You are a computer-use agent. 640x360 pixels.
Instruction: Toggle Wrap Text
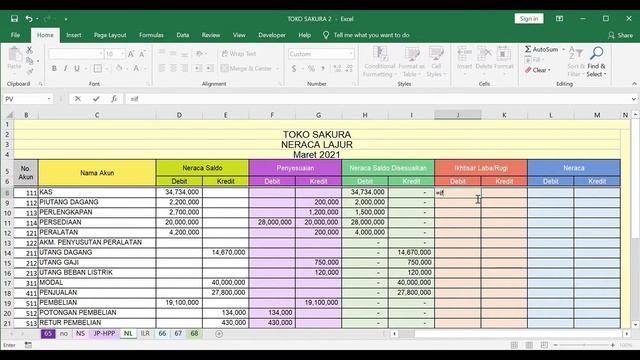(x=239, y=54)
